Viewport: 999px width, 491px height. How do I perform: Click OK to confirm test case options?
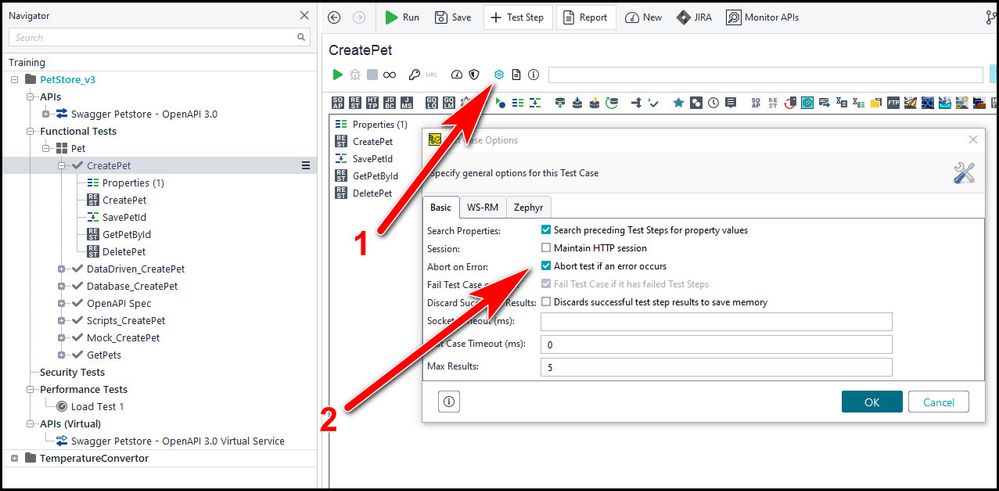pos(871,401)
